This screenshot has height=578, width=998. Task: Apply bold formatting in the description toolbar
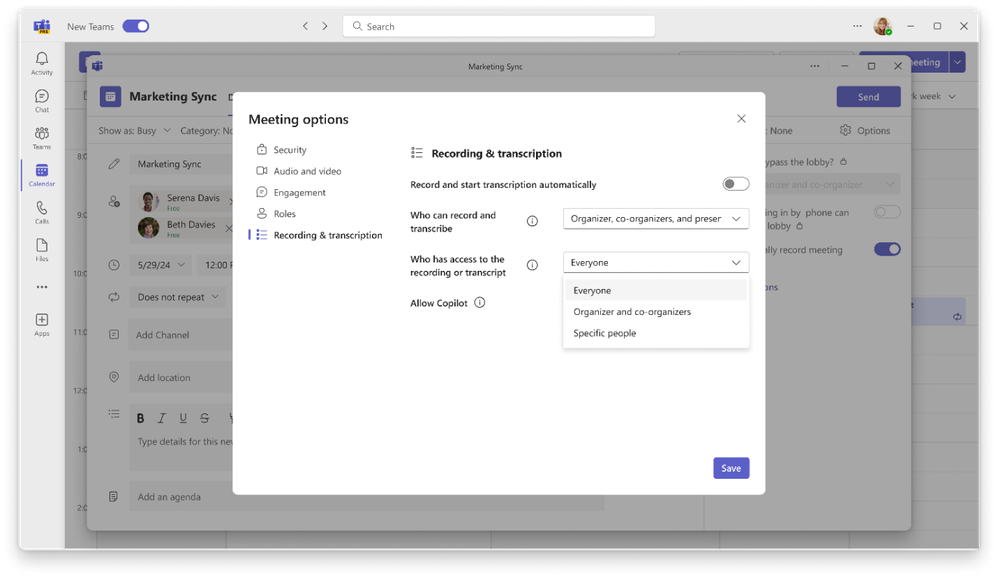(140, 418)
